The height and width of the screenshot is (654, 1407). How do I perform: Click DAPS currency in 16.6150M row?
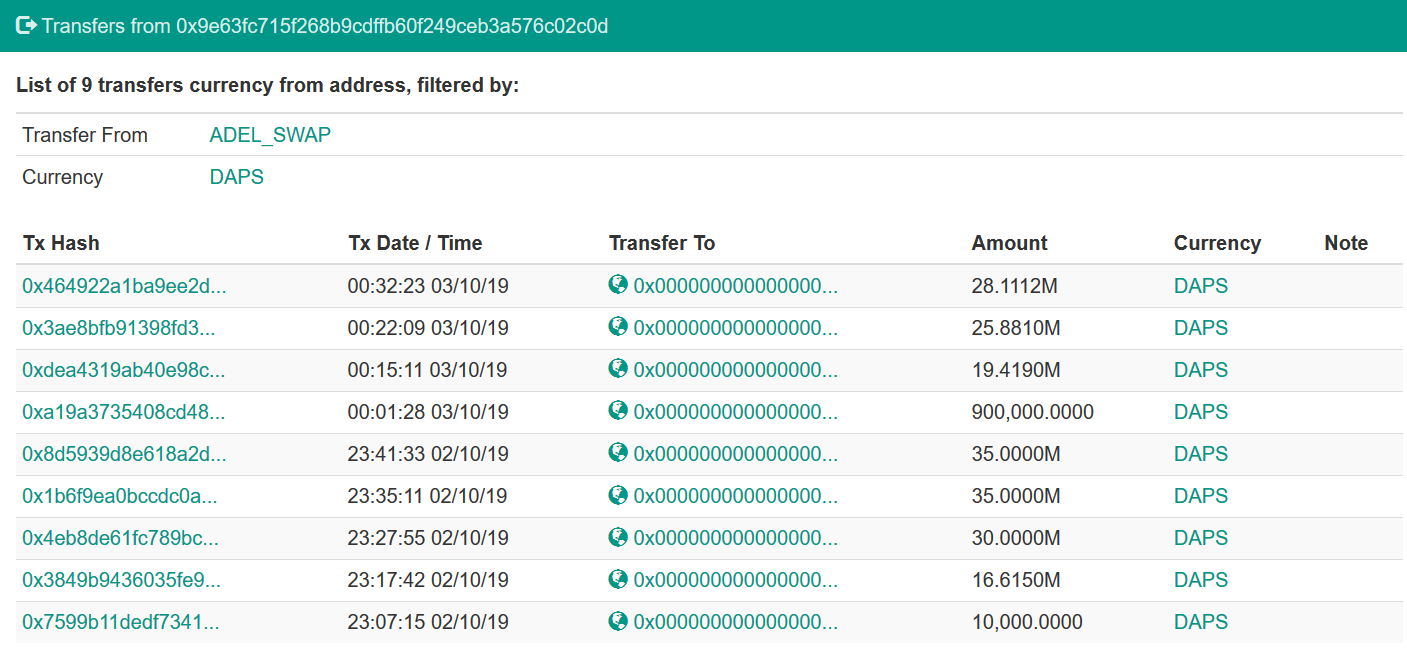click(x=1201, y=580)
